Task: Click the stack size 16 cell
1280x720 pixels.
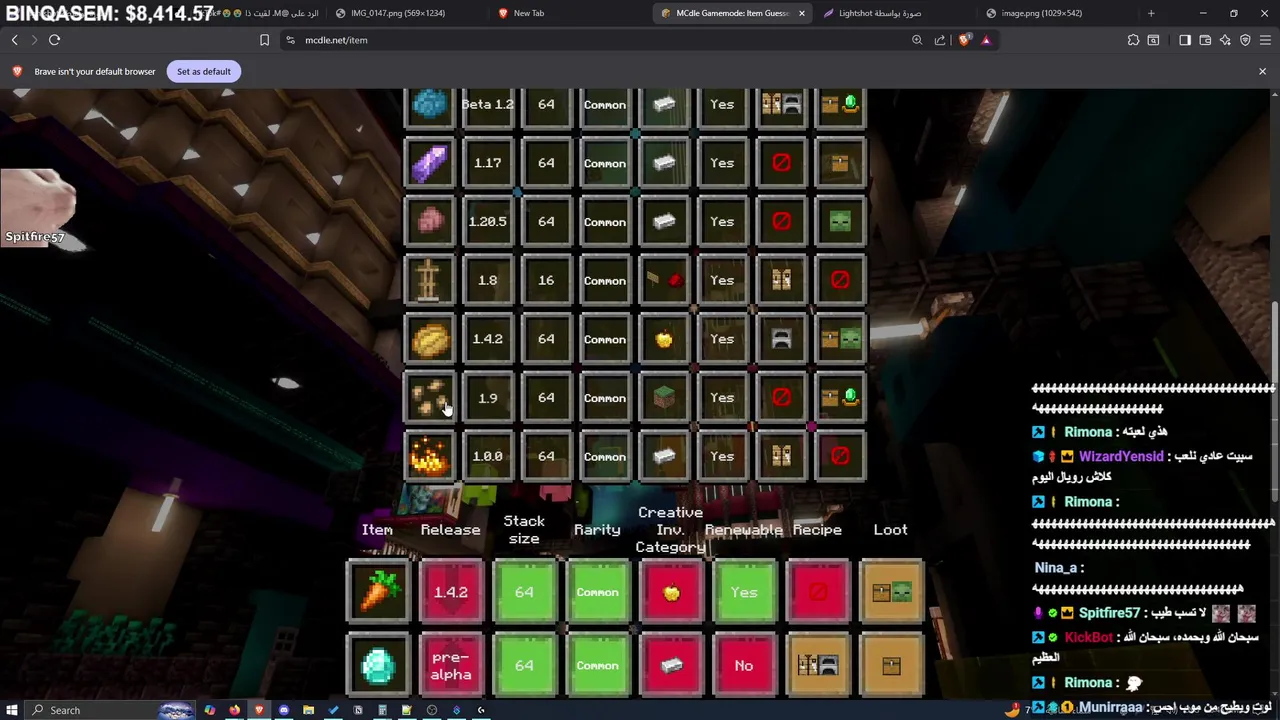Action: coord(546,280)
